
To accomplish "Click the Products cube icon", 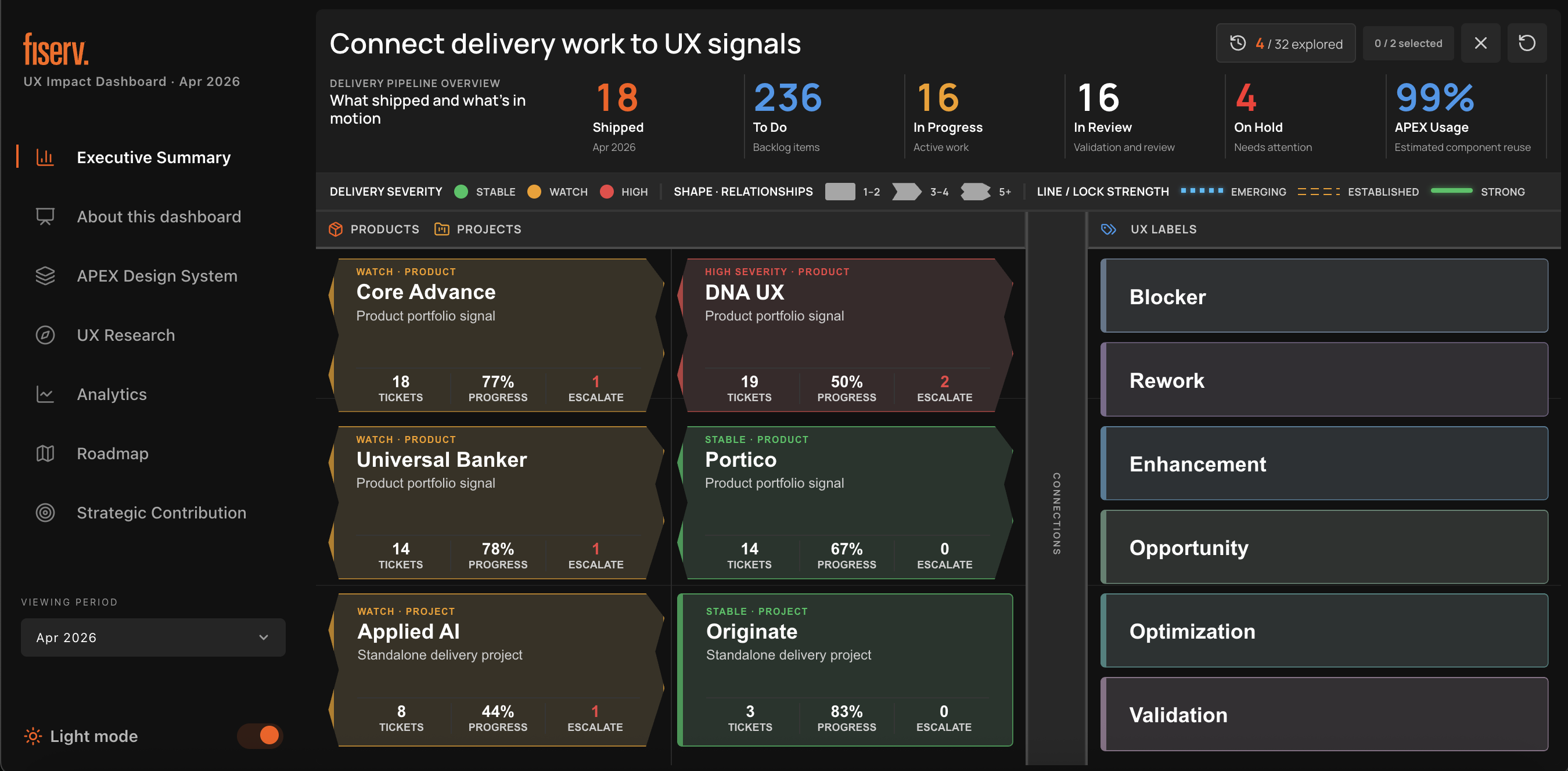I will point(336,229).
